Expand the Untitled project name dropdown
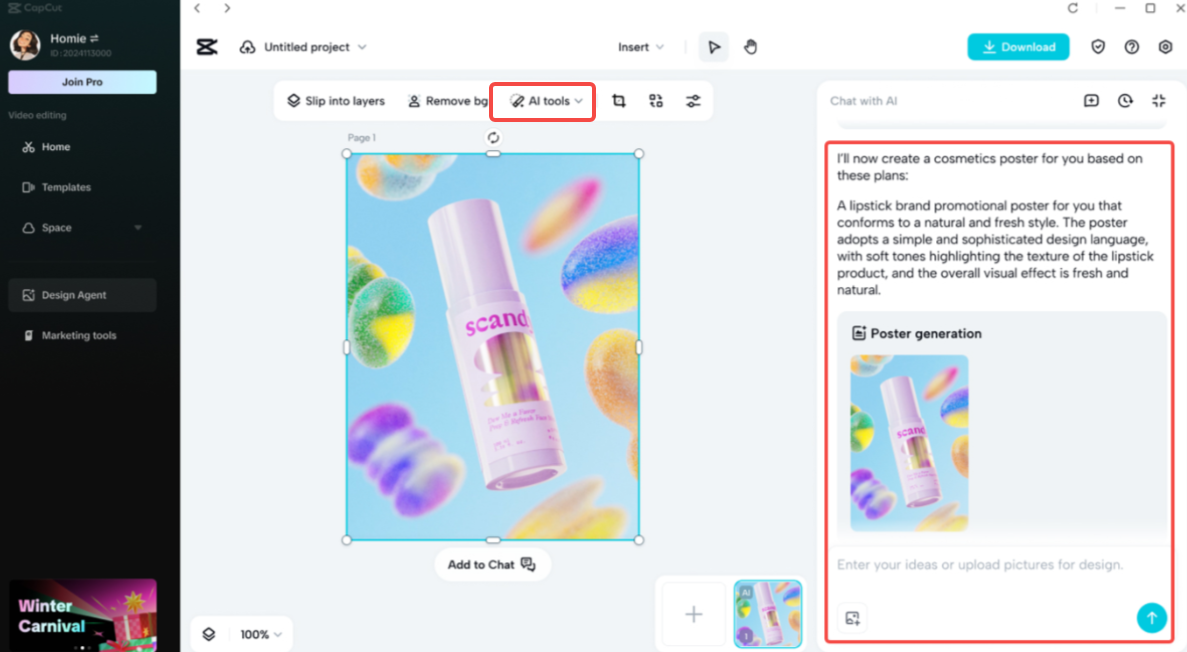 (x=362, y=46)
